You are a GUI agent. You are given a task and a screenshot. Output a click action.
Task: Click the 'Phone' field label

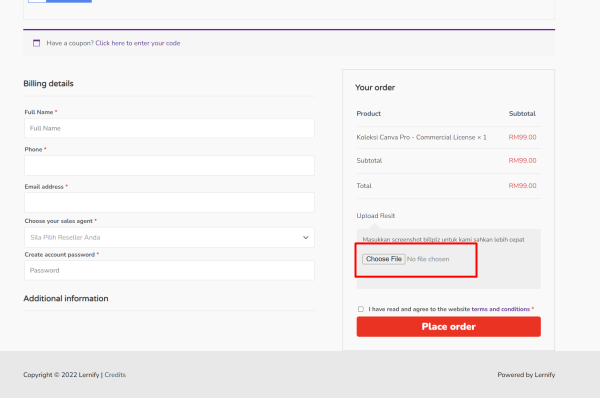point(33,149)
